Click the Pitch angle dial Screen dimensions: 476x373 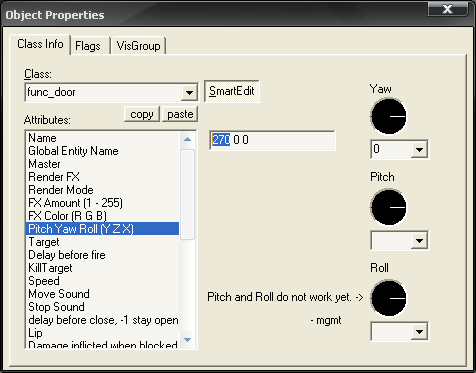388,207
